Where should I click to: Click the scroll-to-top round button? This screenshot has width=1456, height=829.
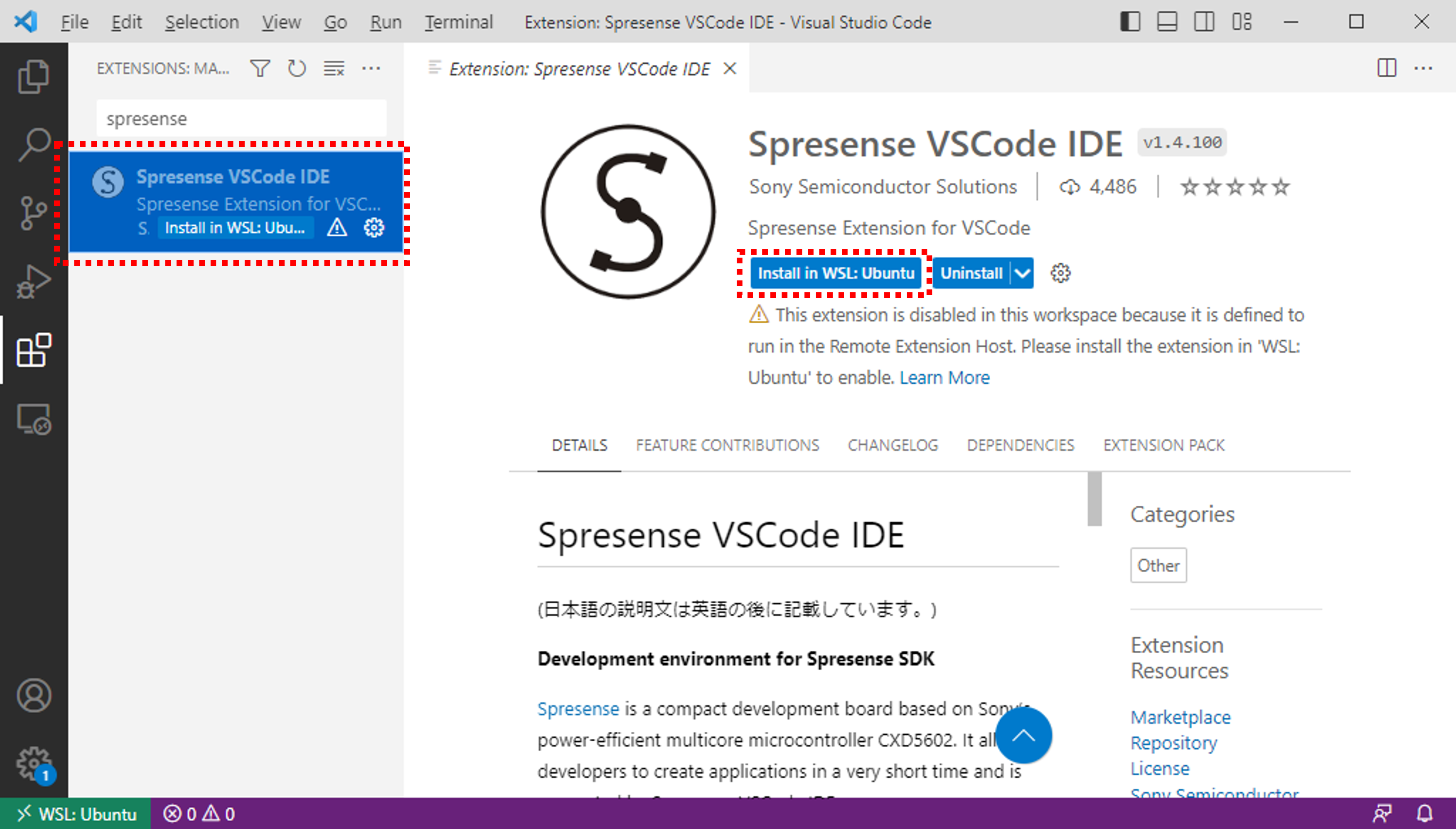point(1023,736)
